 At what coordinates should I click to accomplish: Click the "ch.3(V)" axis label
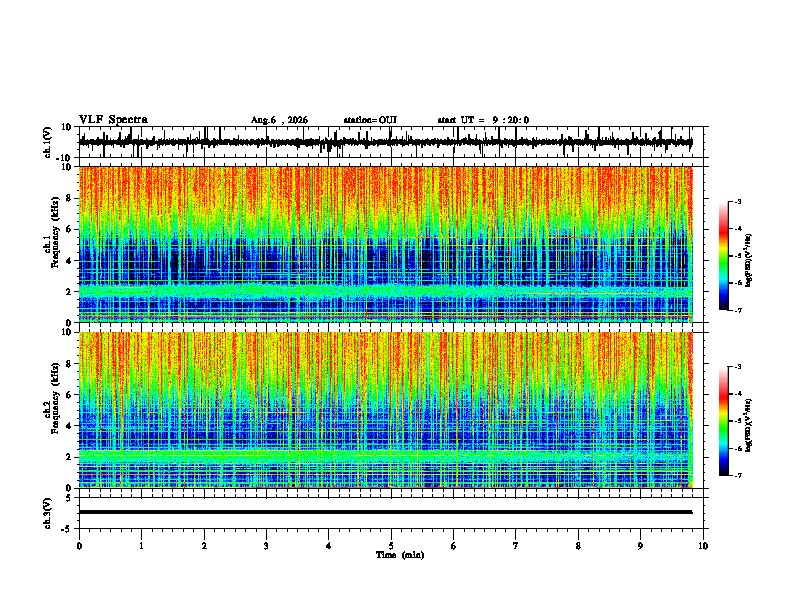[48, 513]
